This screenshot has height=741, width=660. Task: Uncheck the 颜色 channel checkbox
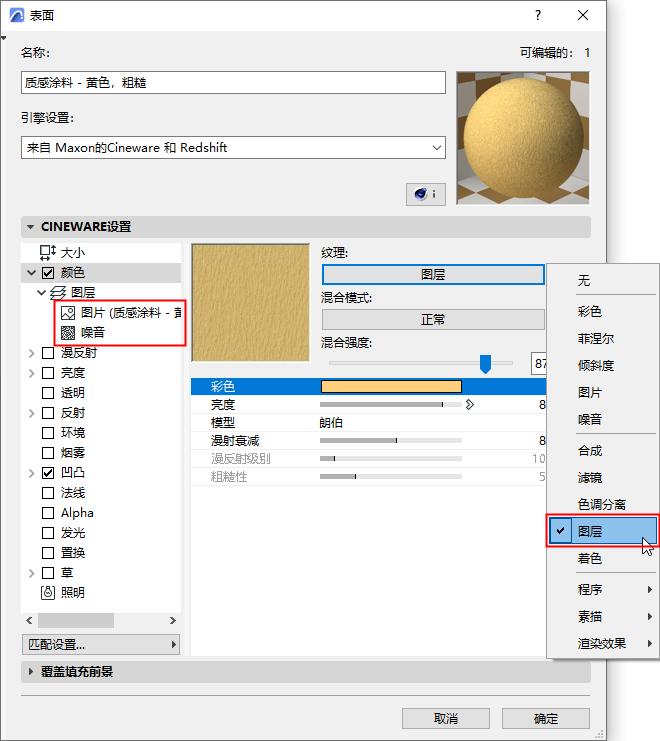(48, 273)
